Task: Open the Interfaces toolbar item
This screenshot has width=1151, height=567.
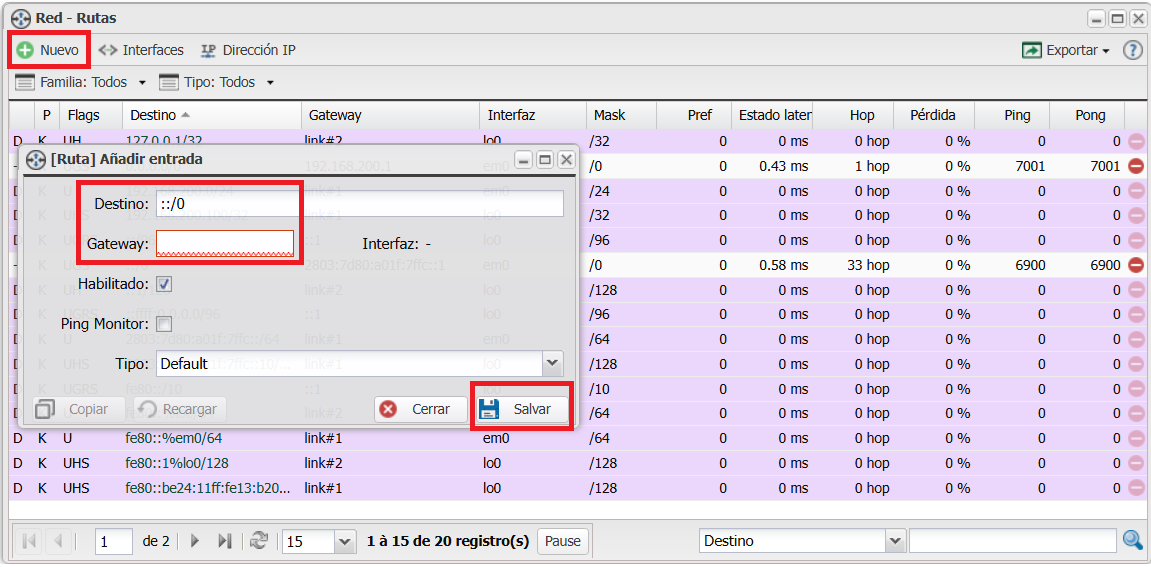Action: click(141, 50)
